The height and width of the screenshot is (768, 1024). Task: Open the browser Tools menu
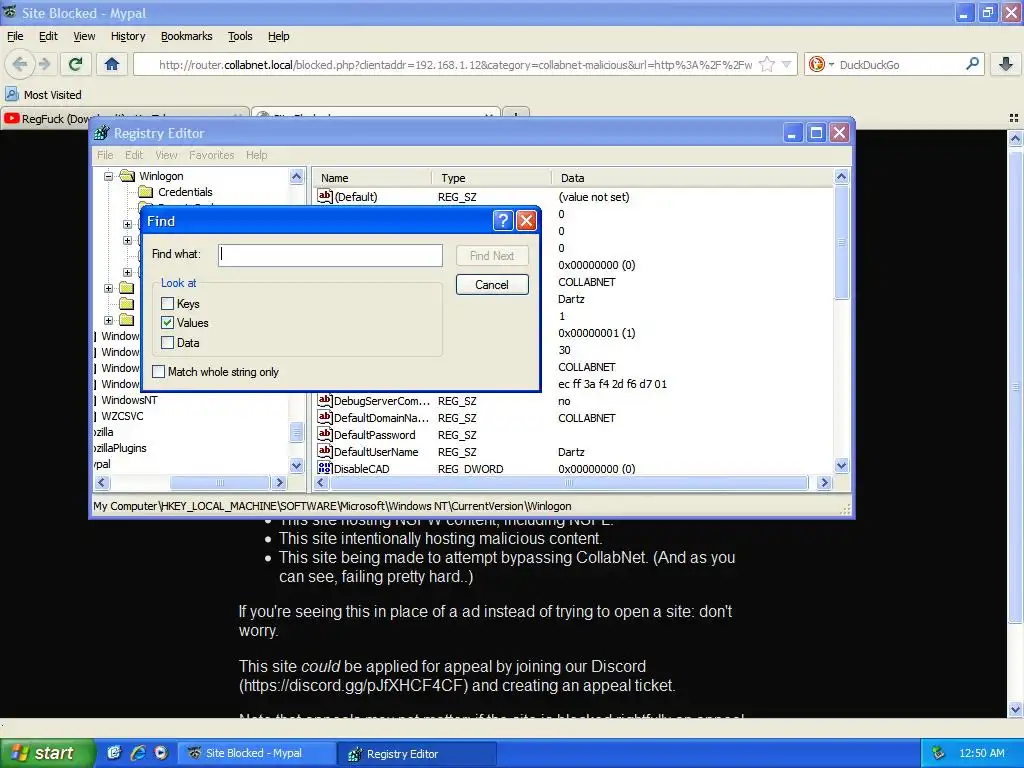click(x=240, y=37)
